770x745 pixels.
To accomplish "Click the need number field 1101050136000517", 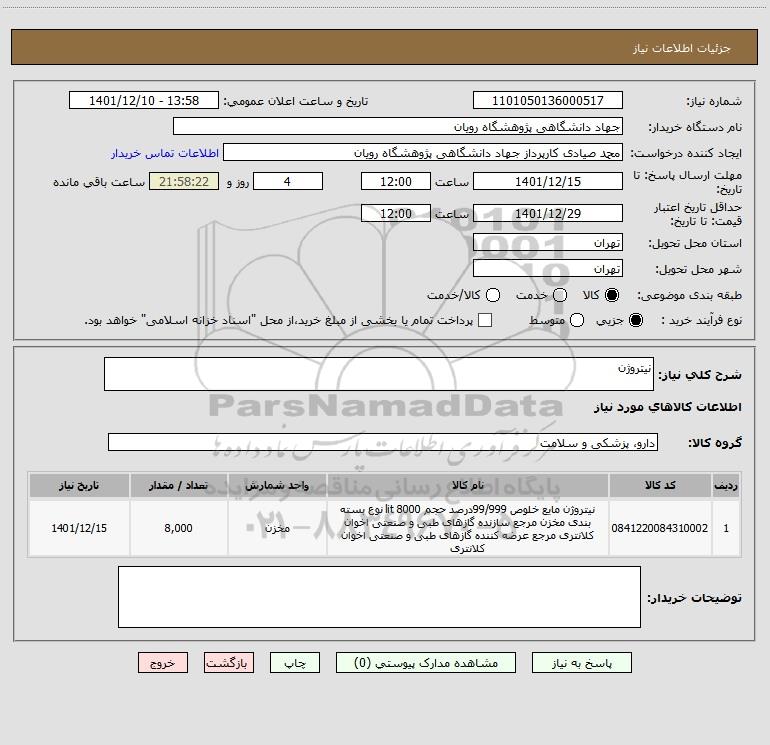I will click(548, 101).
